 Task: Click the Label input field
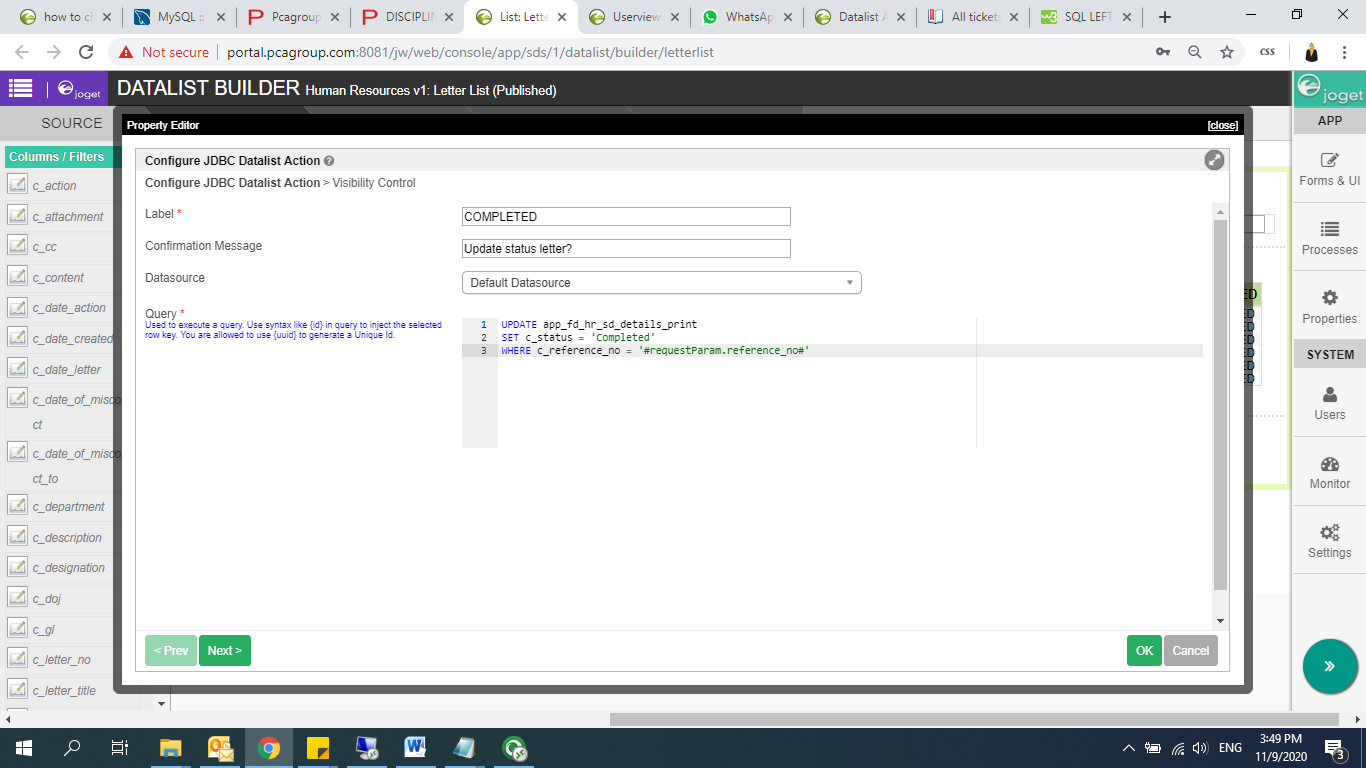point(626,217)
